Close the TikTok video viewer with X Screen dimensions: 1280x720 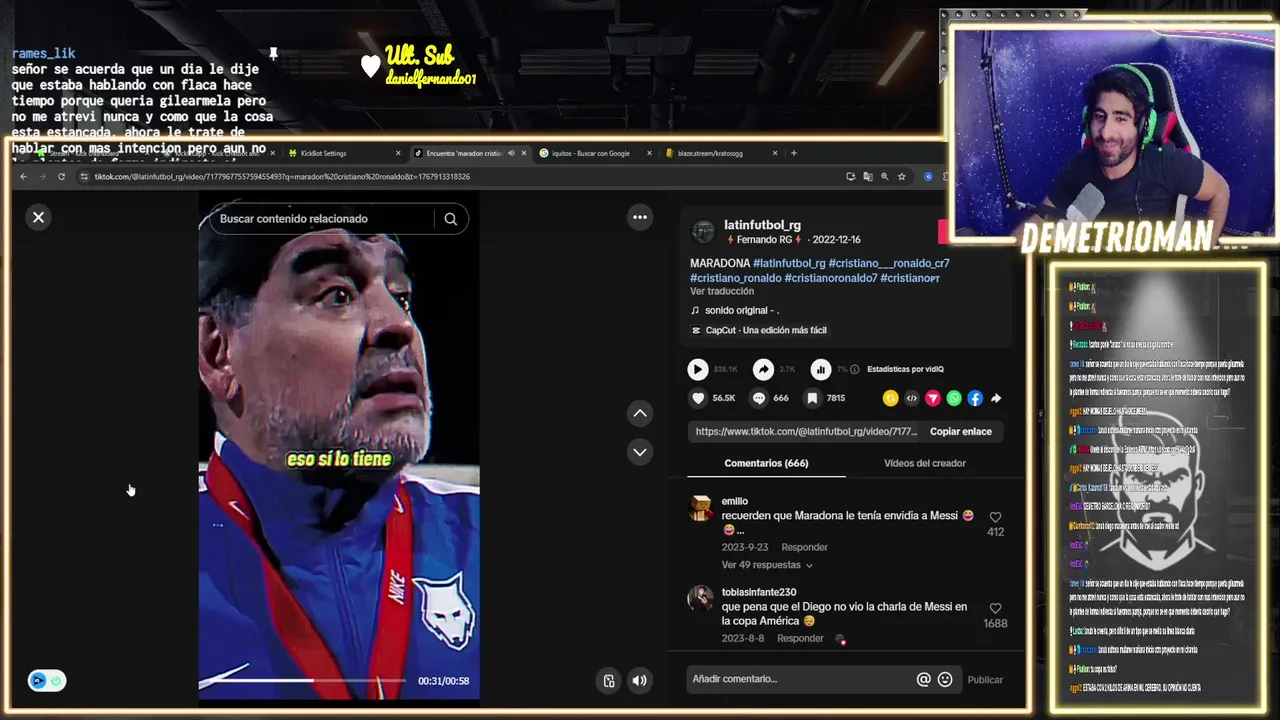pos(38,217)
